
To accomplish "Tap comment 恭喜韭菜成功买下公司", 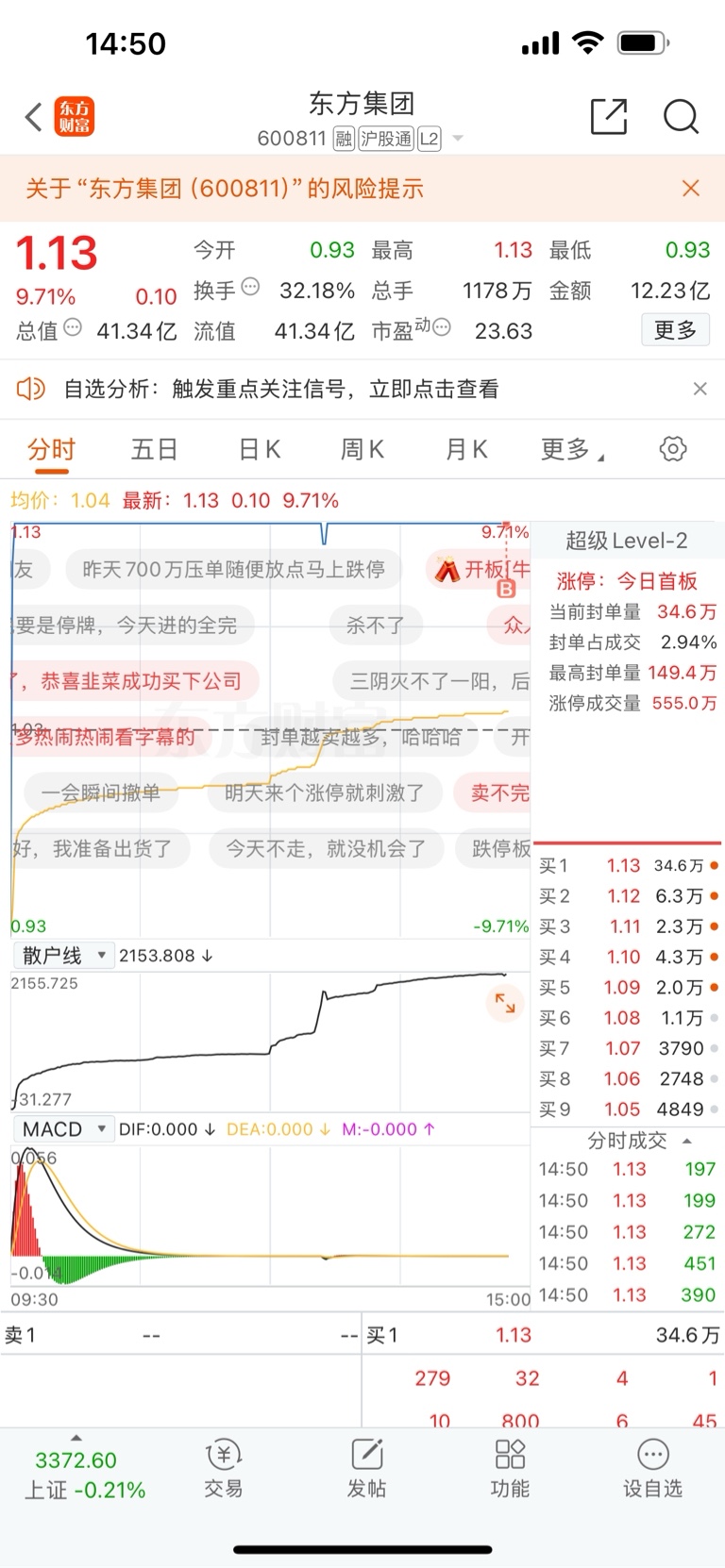I will (135, 680).
